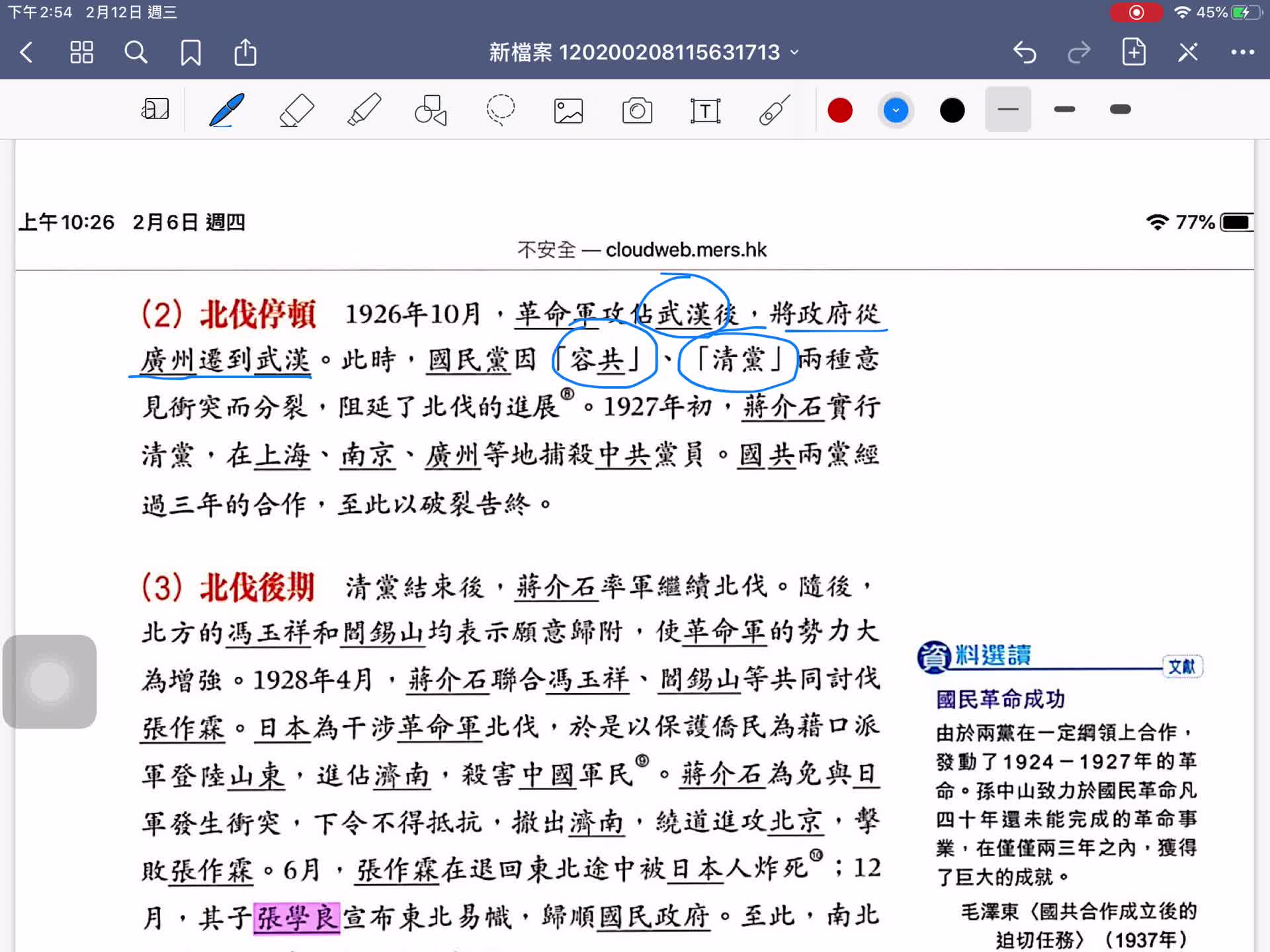Select the Highlighter tool
Screen dimensions: 1270x952
pos(364,110)
